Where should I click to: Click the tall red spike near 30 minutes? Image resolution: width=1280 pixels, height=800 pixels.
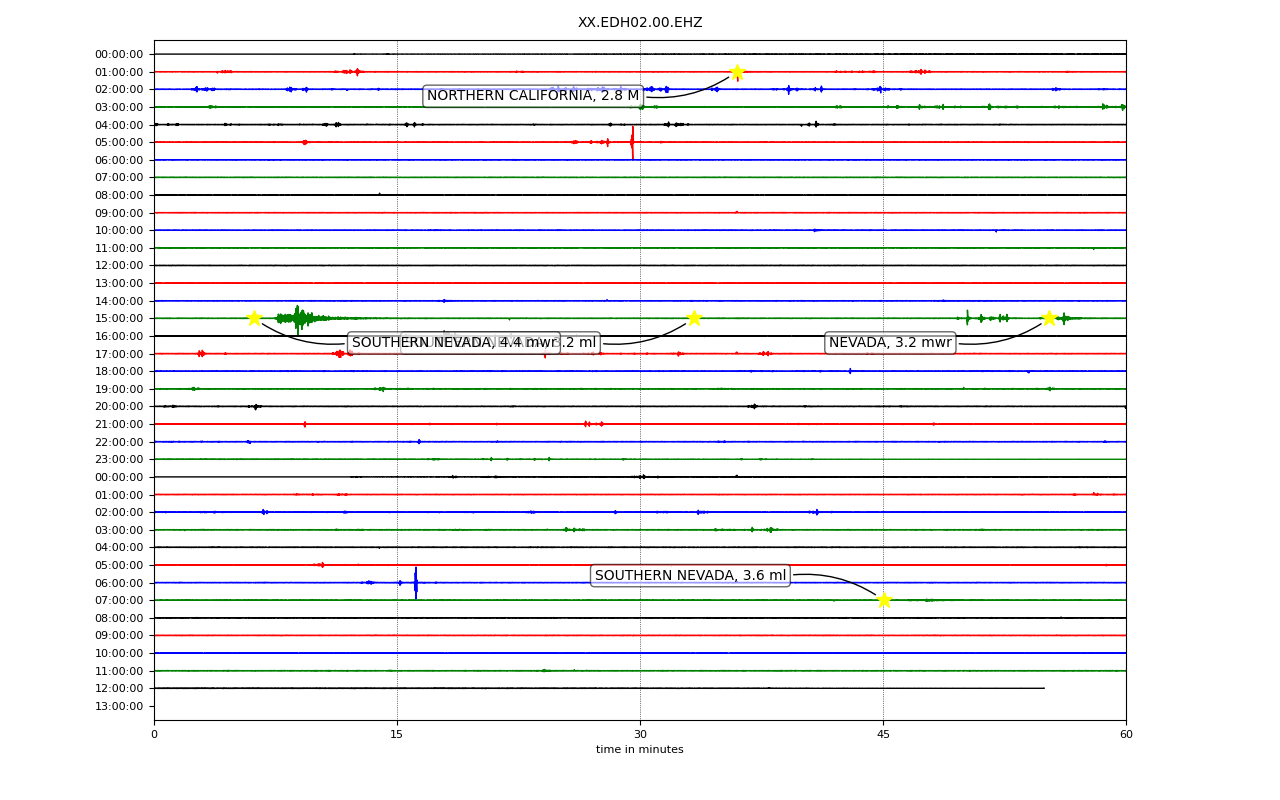point(632,142)
